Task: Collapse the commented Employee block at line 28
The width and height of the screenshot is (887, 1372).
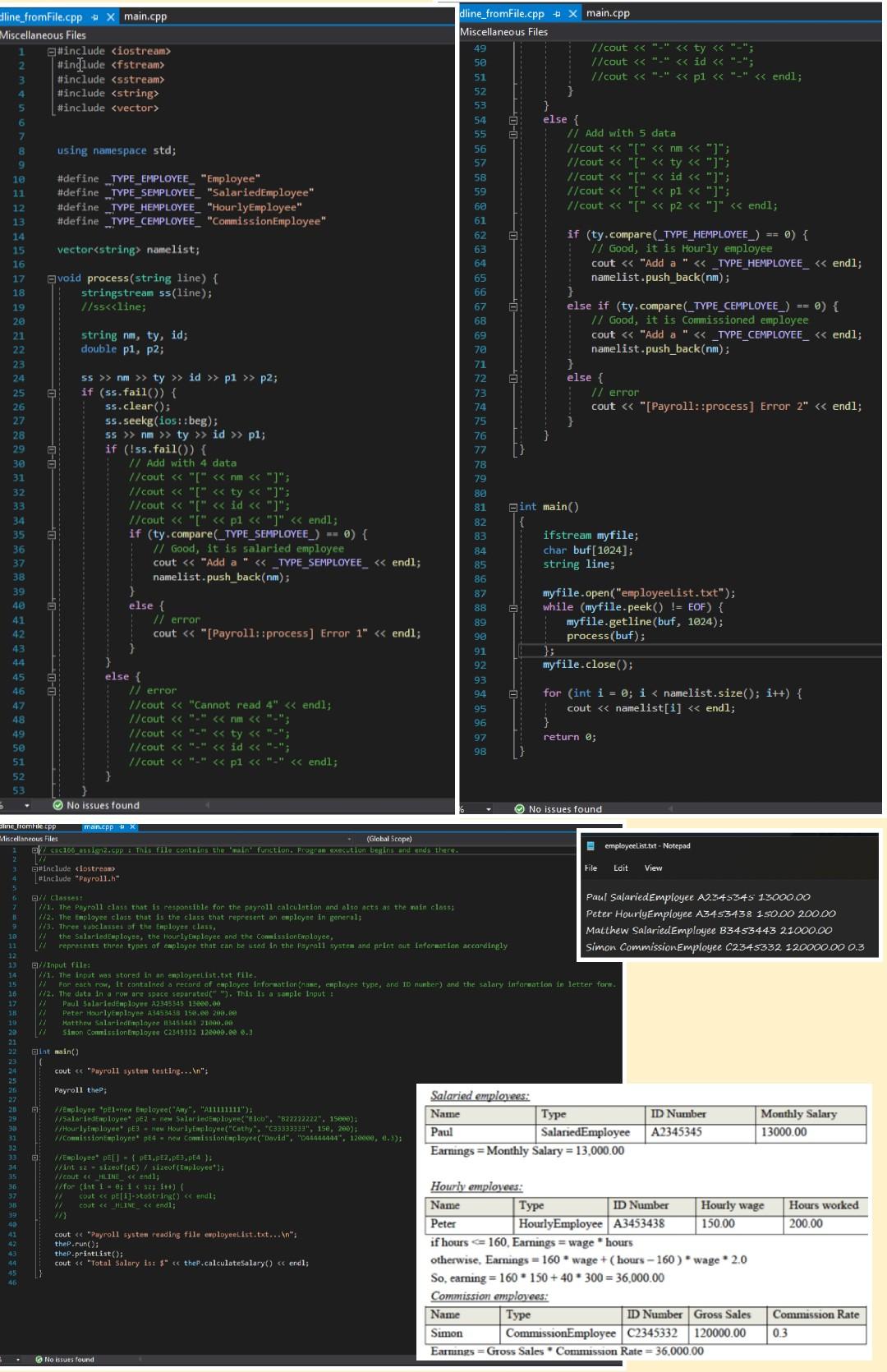Action: click(34, 1109)
